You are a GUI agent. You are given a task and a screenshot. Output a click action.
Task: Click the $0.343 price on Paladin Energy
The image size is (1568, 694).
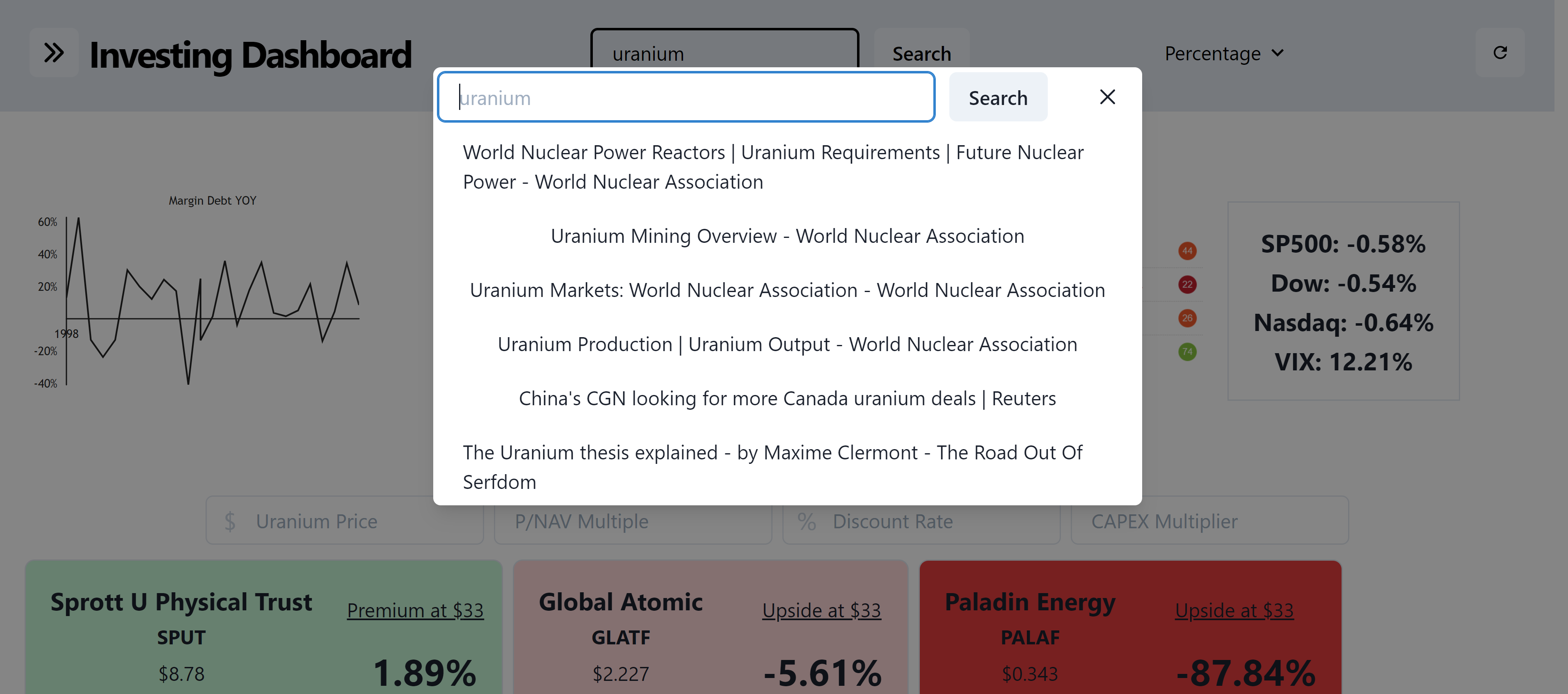(x=1030, y=674)
